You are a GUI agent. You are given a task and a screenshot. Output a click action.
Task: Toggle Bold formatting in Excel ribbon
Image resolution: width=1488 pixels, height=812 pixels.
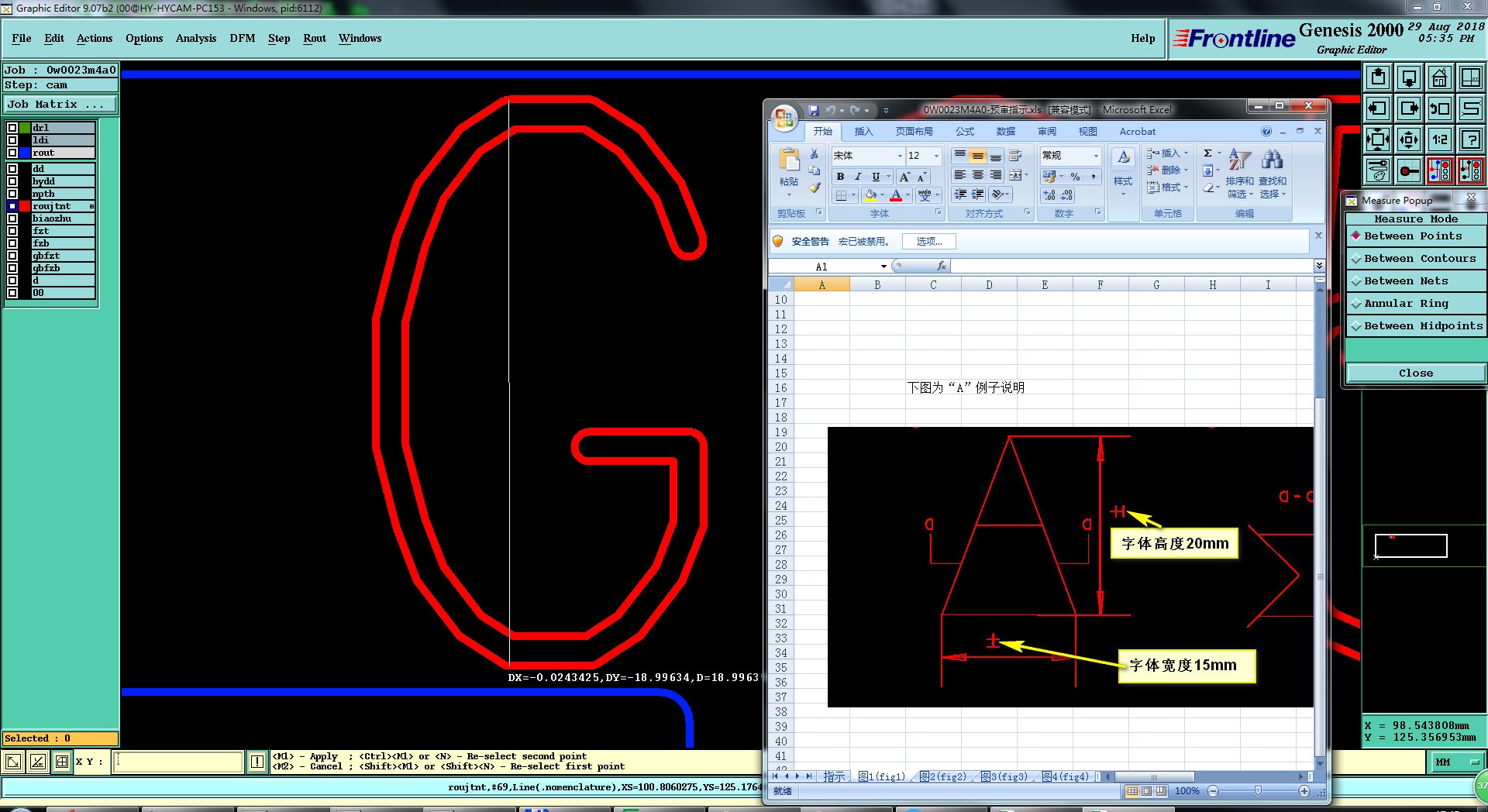point(840,177)
